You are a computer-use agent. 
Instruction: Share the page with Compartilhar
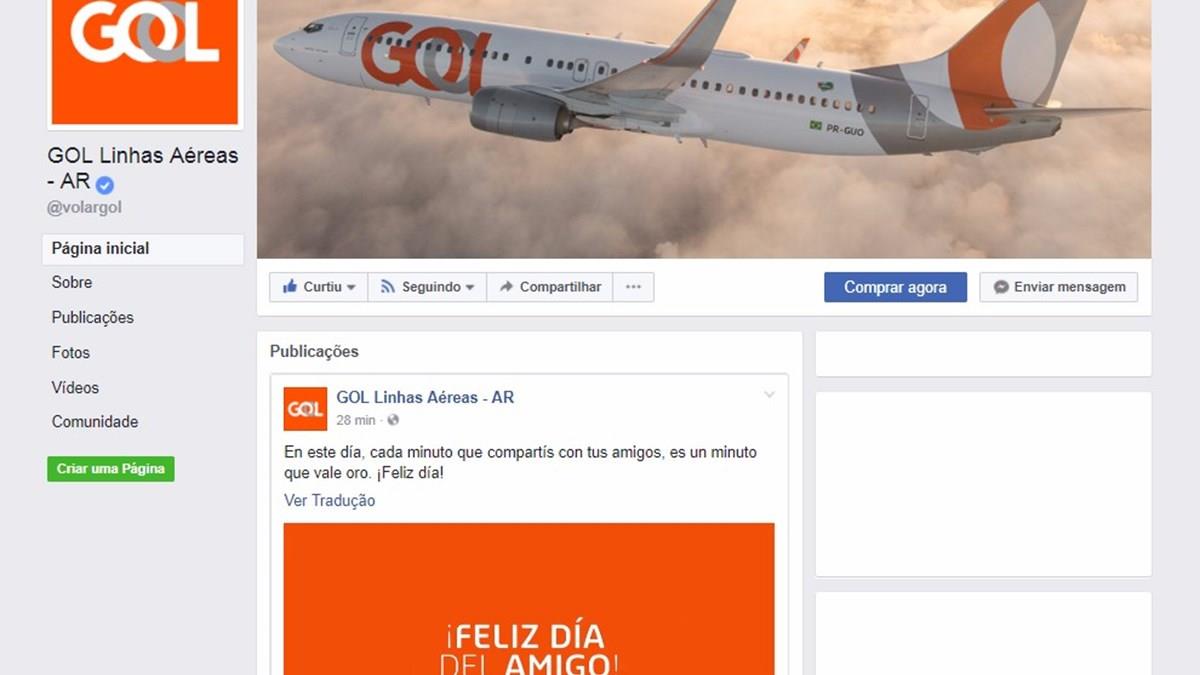click(550, 287)
